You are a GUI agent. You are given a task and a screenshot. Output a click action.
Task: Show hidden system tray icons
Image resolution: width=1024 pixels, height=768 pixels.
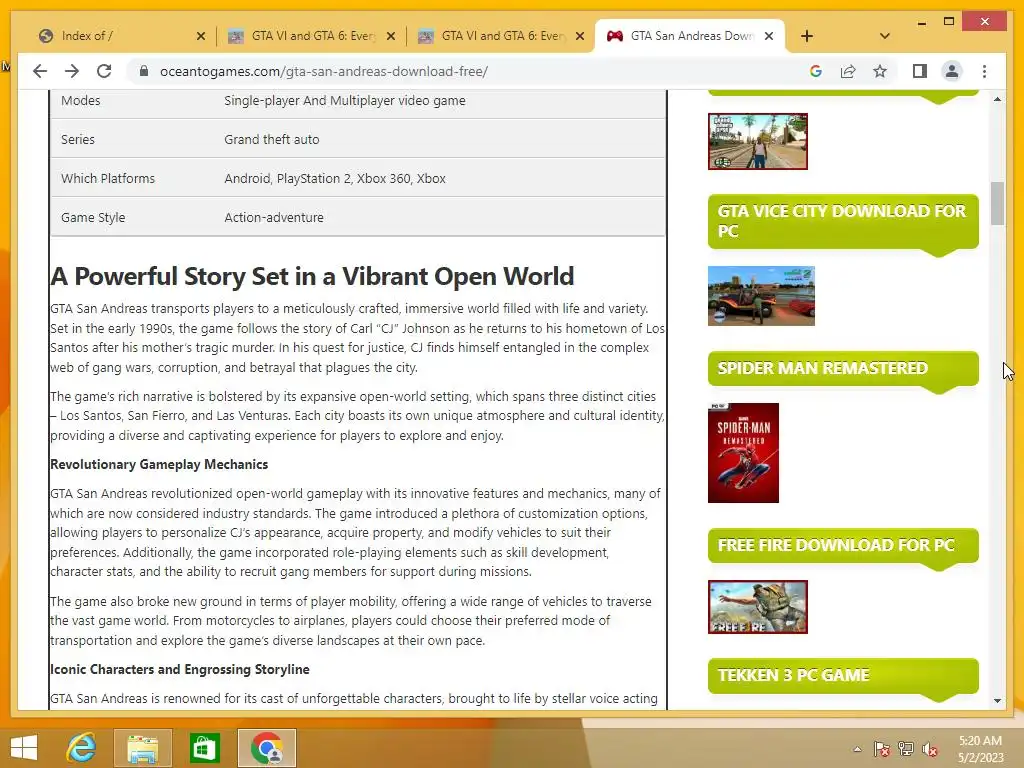point(857,749)
